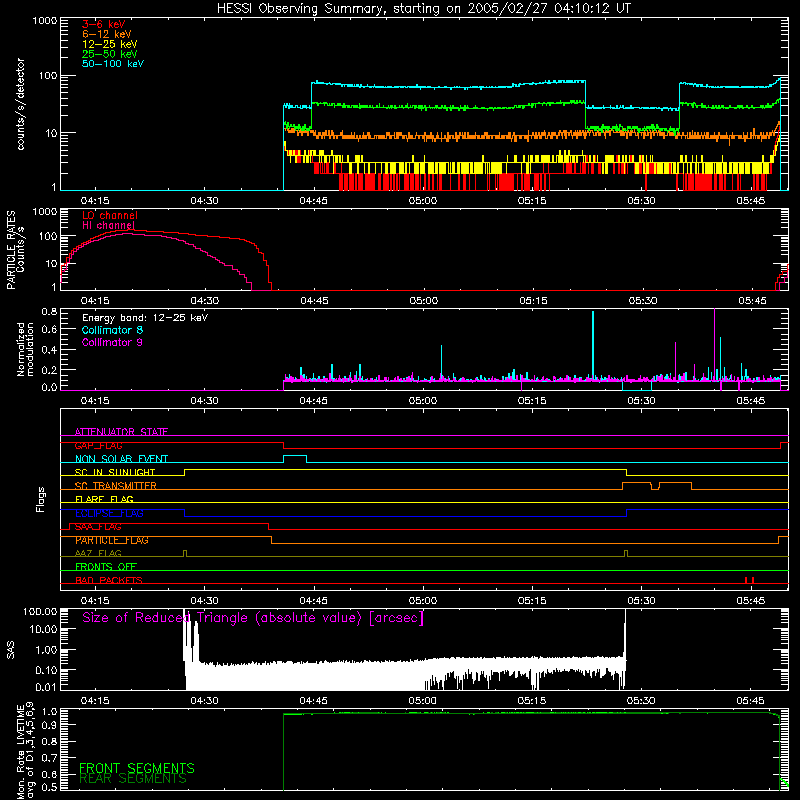
Task: Click the 05:00 time label below particle rates panel
Action: point(423,301)
